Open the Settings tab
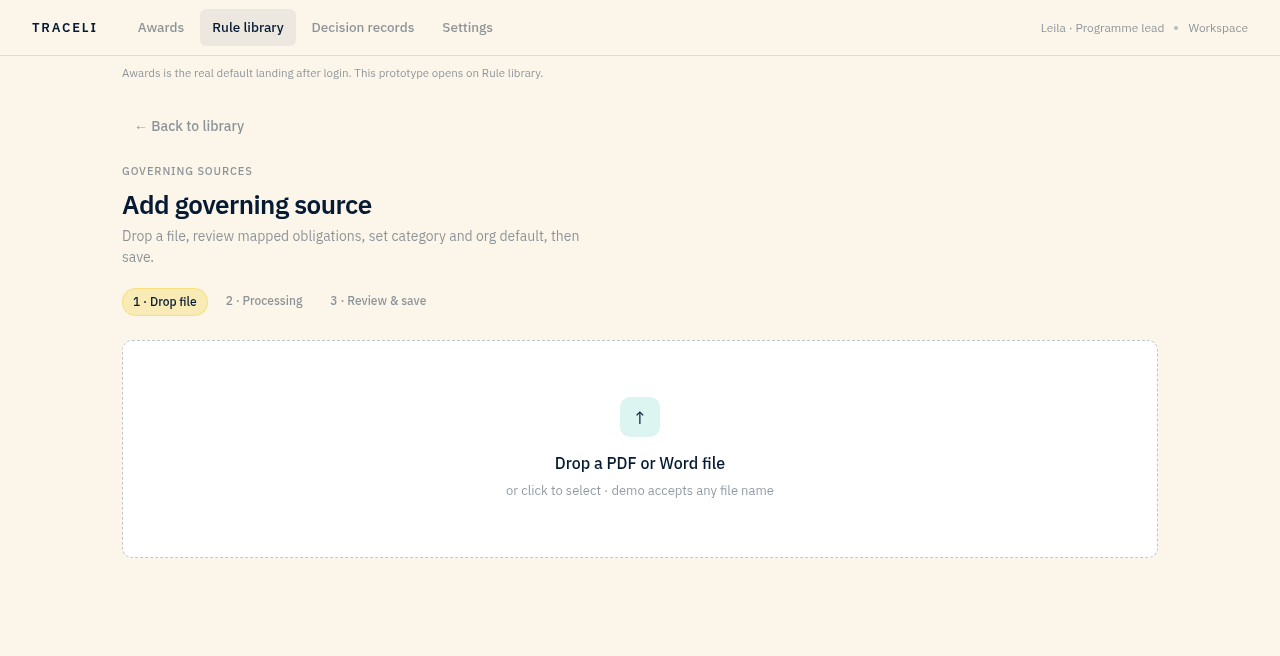1280x656 pixels. (x=467, y=28)
